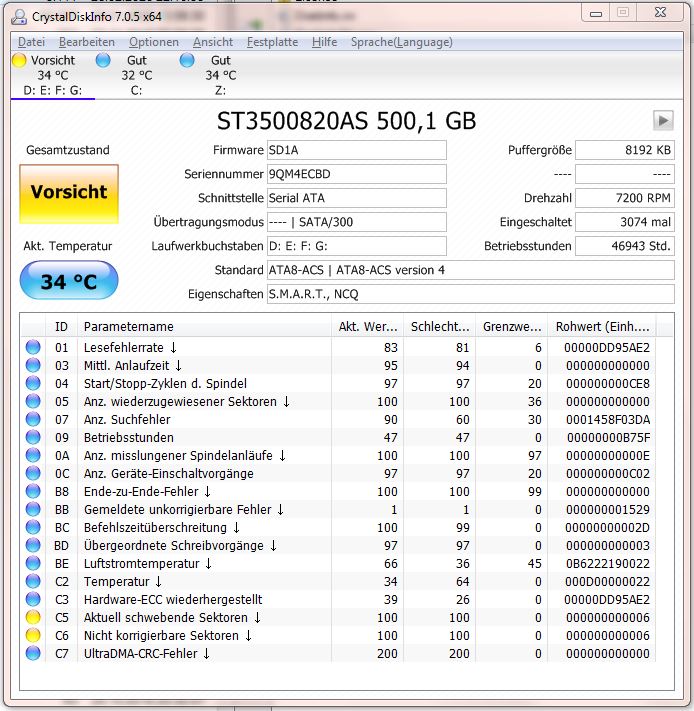Click status orb for Geräte-Einschaltvorgänge row
Screen dimensions: 694x711
33,473
